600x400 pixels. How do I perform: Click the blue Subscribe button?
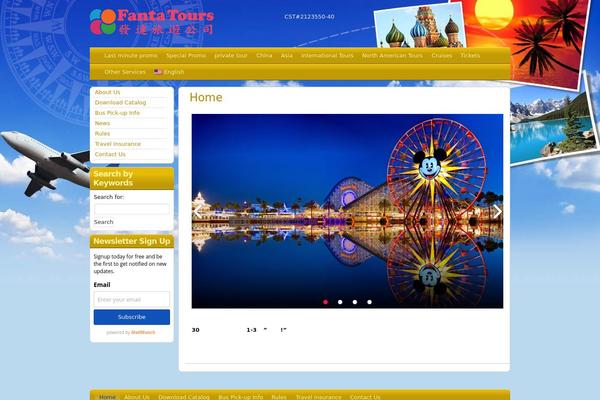click(132, 317)
